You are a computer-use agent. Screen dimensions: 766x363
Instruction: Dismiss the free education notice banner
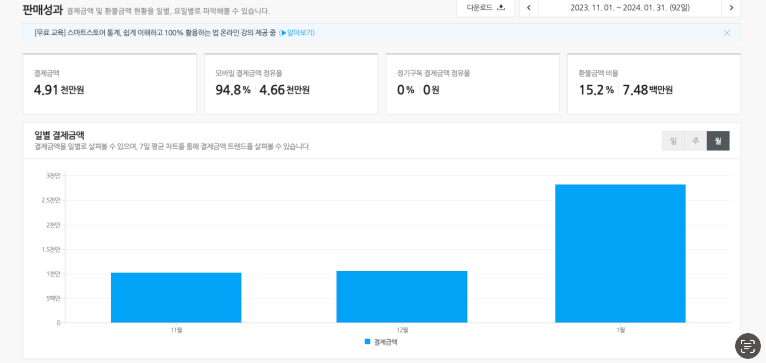[x=727, y=33]
